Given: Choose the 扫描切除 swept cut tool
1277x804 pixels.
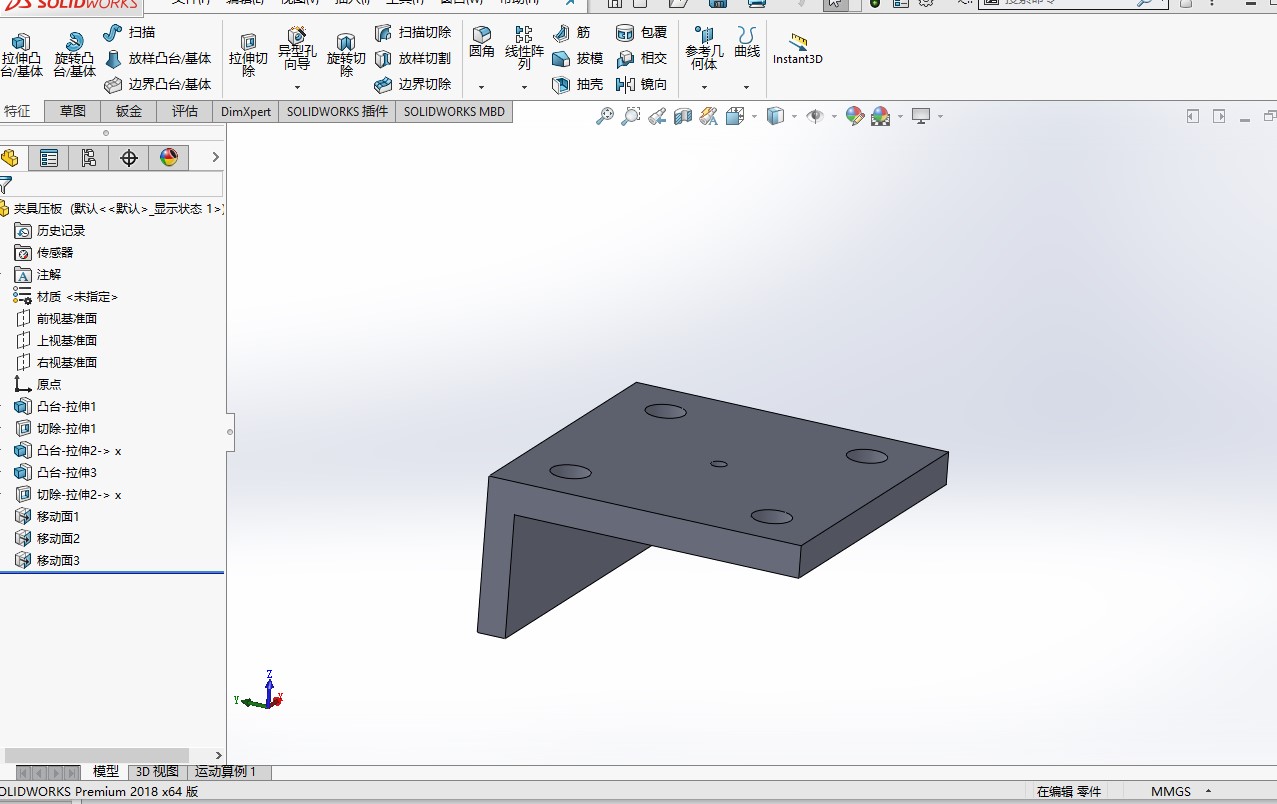Looking at the screenshot, I should click(413, 33).
